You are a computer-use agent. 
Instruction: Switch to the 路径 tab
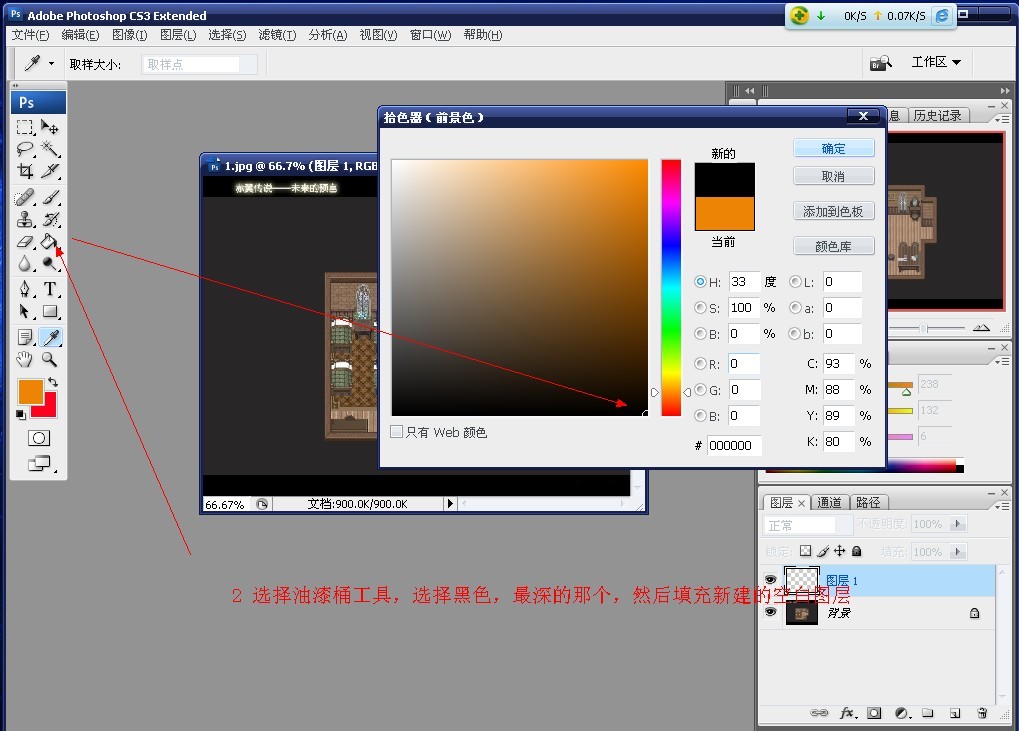[x=868, y=503]
